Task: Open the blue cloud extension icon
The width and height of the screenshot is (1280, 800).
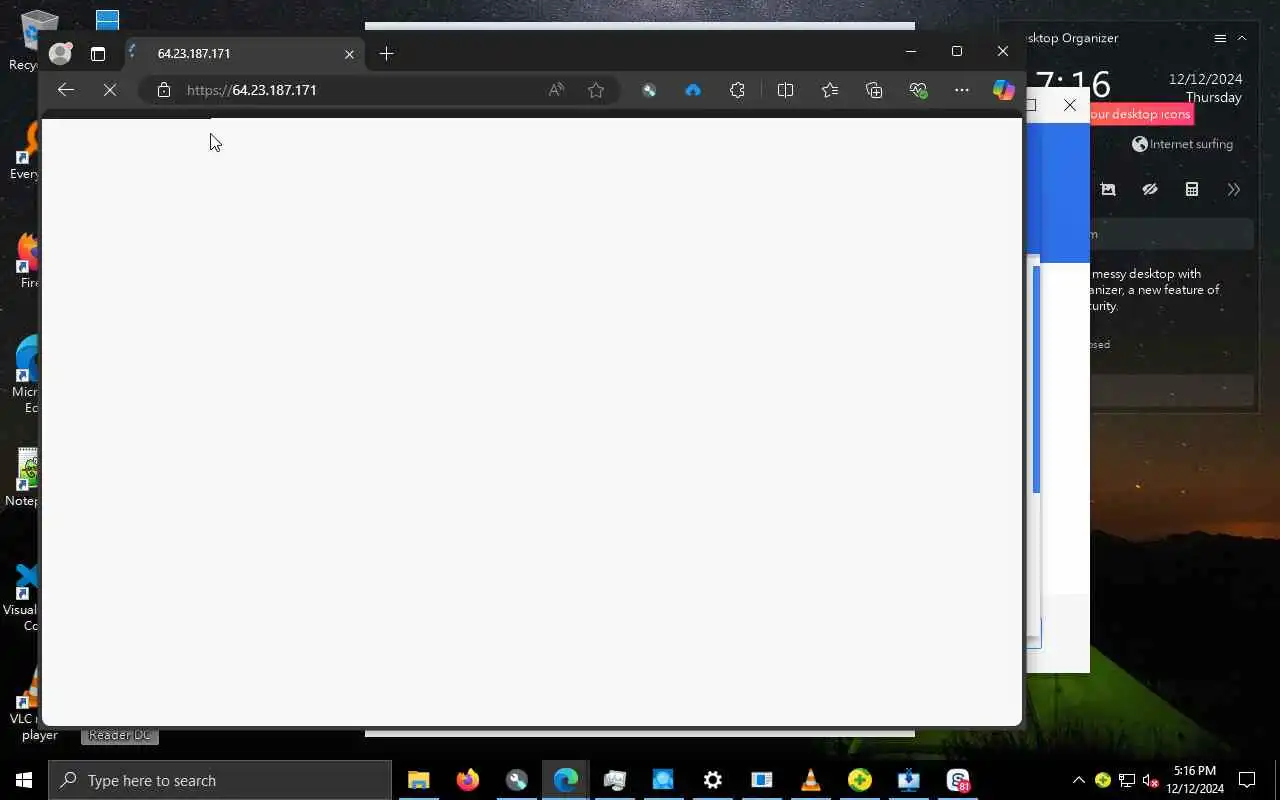Action: coord(693,90)
